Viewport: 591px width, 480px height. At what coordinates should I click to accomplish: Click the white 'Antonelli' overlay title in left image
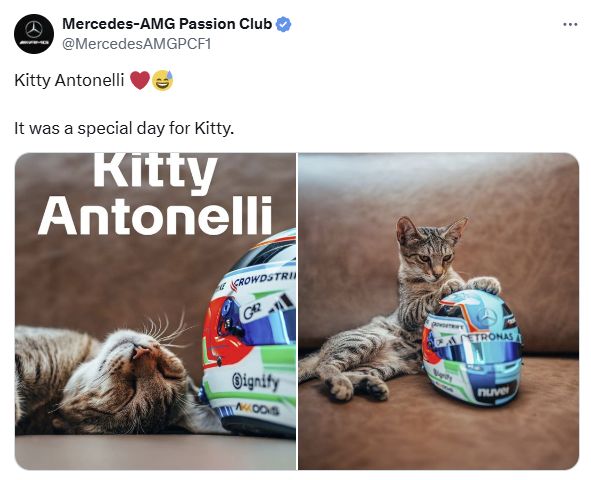click(x=155, y=216)
